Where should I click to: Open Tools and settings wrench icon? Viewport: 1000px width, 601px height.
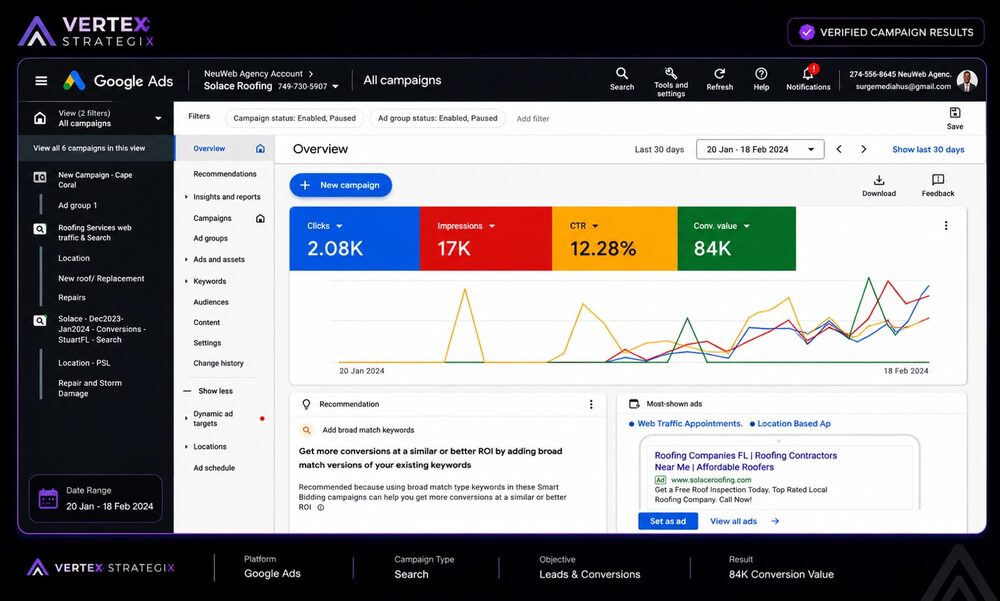pos(670,73)
